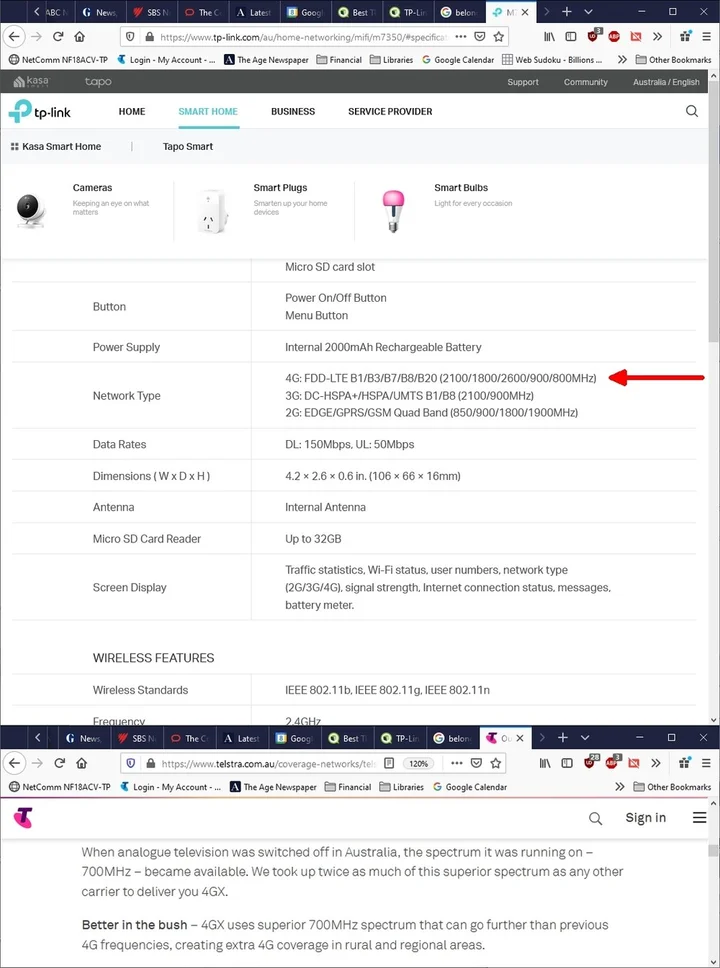Show sidebar in TP-Link browser window
720x968 pixels.
pos(571,37)
